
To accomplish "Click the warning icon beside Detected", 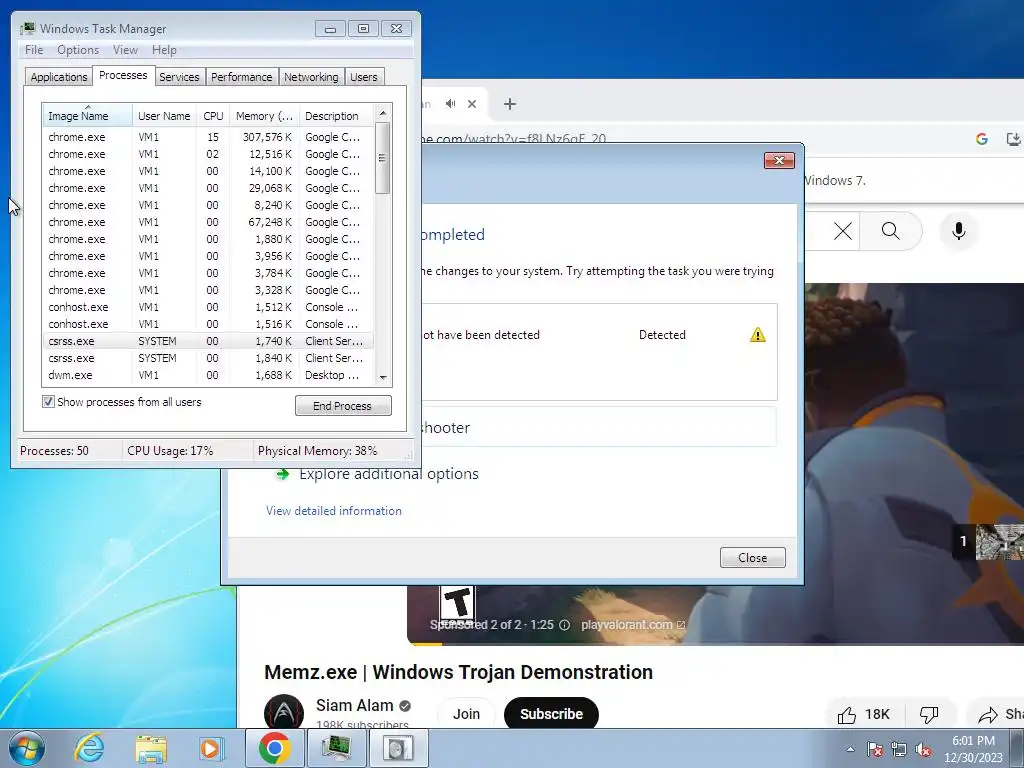I will tap(758, 335).
